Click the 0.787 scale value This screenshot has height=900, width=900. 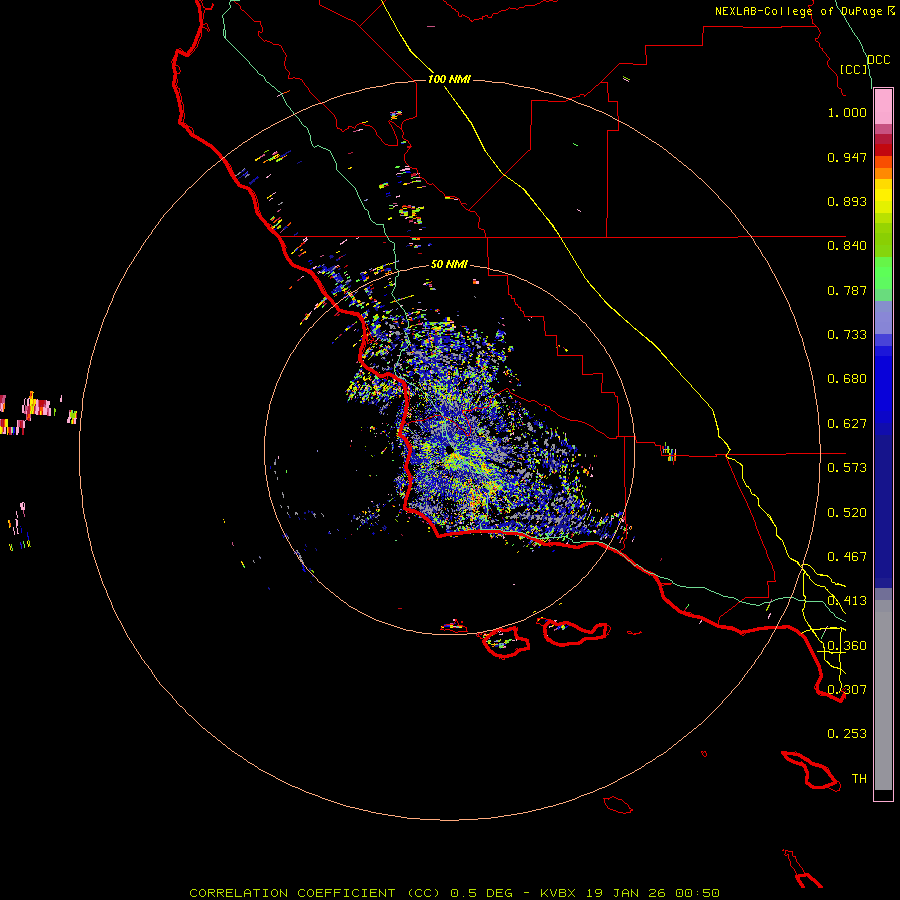(x=847, y=290)
